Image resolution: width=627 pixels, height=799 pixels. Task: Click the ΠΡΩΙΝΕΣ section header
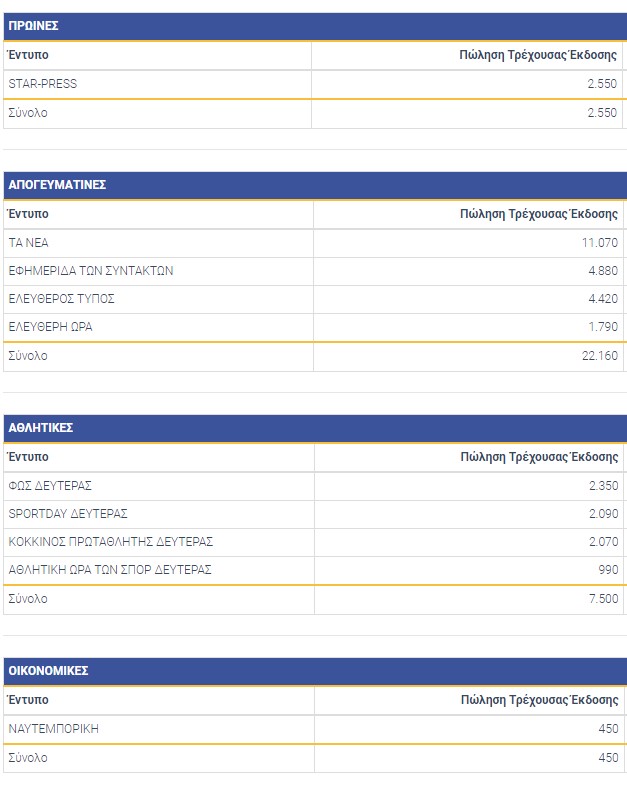pos(32,27)
